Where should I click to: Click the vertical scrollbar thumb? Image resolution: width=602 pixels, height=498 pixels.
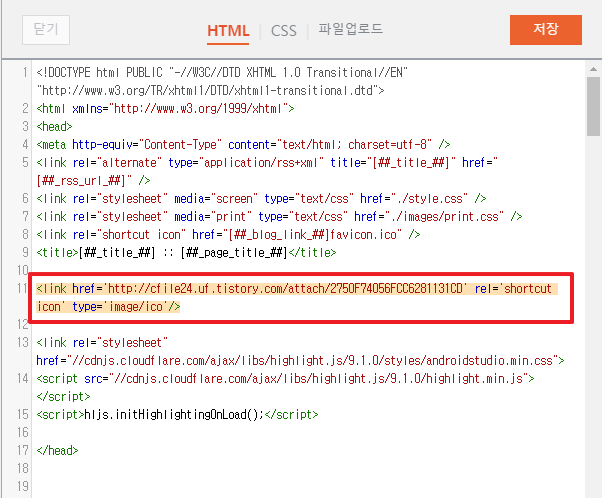(593, 106)
